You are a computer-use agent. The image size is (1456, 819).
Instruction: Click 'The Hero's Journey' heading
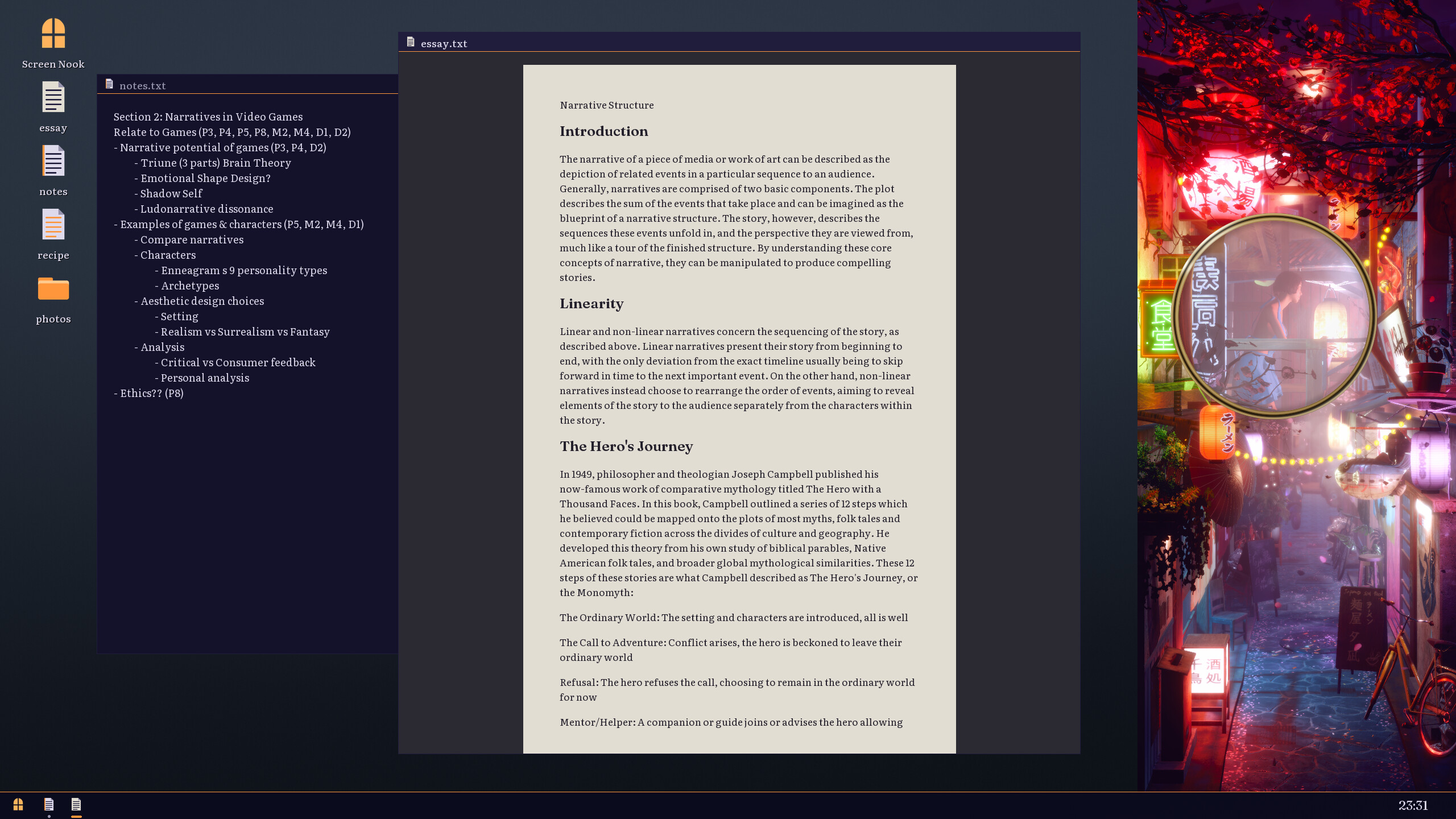(626, 446)
